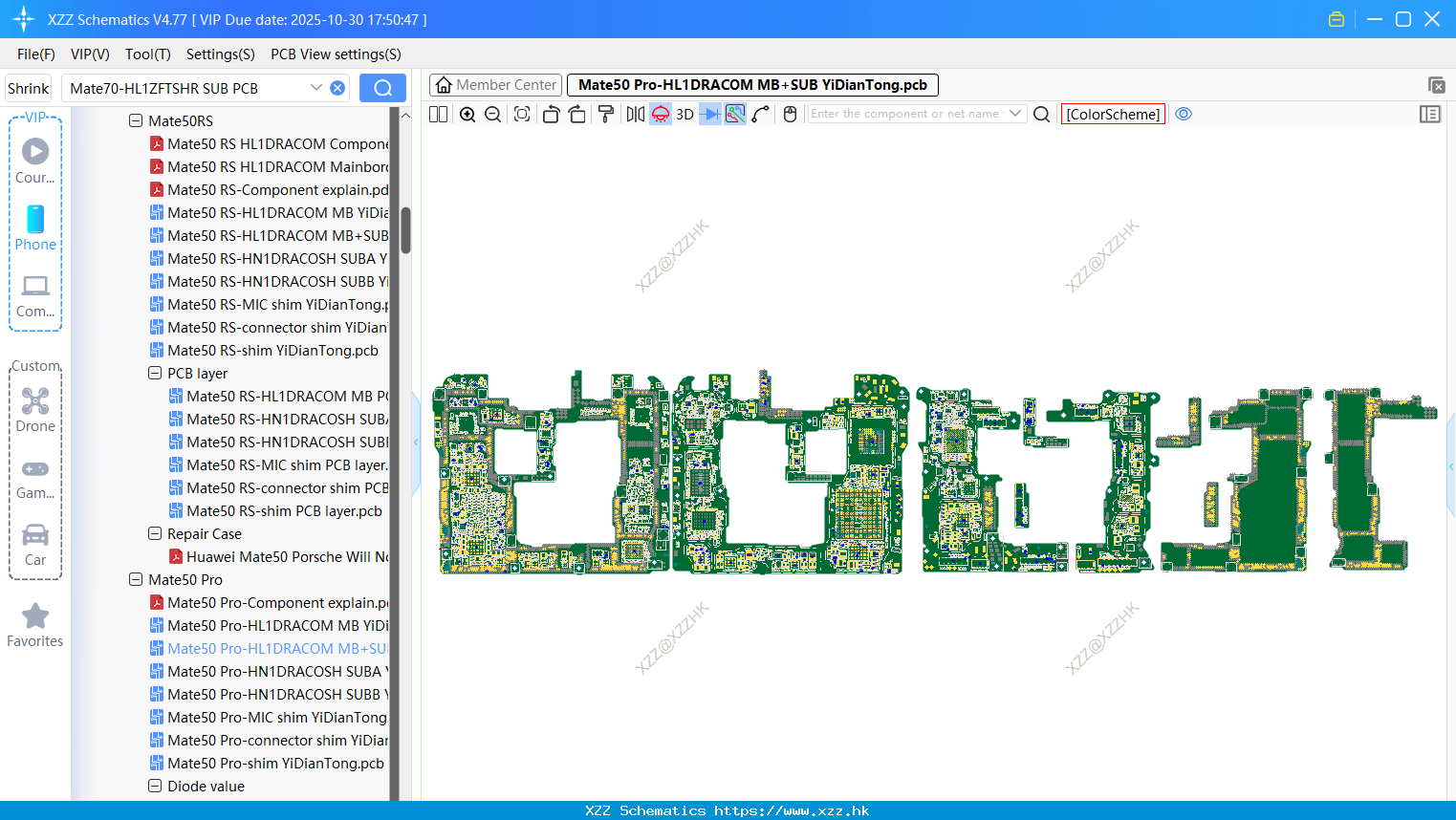Viewport: 1456px width, 820px height.
Task: Click the Shrink button
Action: [x=28, y=88]
